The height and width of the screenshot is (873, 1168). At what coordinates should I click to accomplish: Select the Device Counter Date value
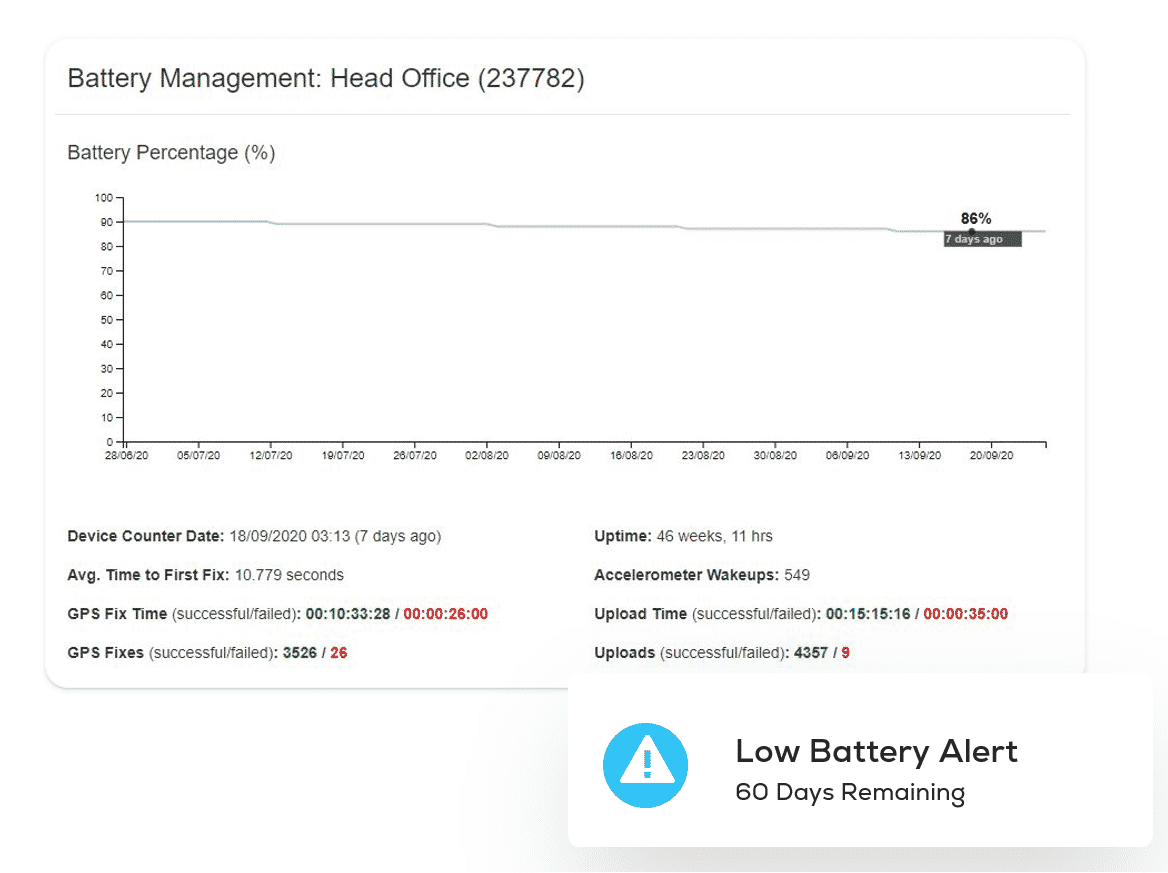[x=334, y=536]
